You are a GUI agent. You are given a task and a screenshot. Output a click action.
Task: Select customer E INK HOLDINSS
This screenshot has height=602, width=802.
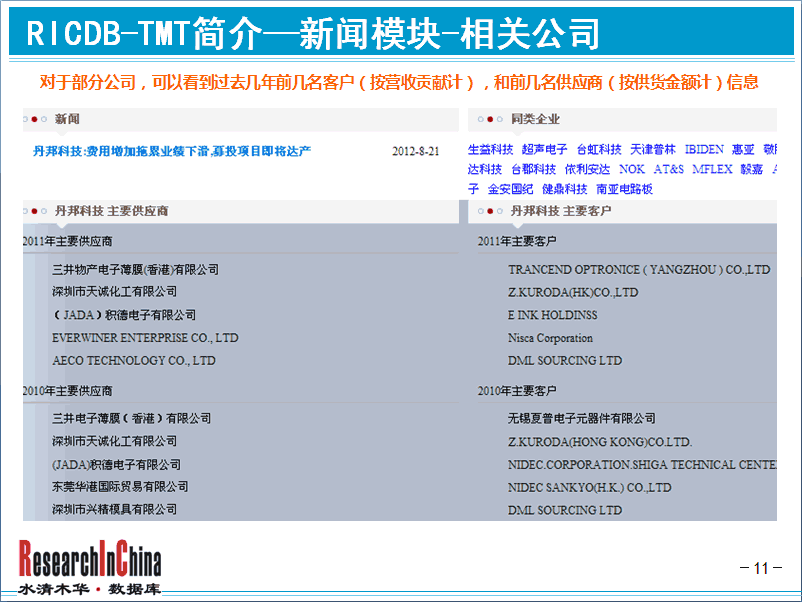coord(552,315)
